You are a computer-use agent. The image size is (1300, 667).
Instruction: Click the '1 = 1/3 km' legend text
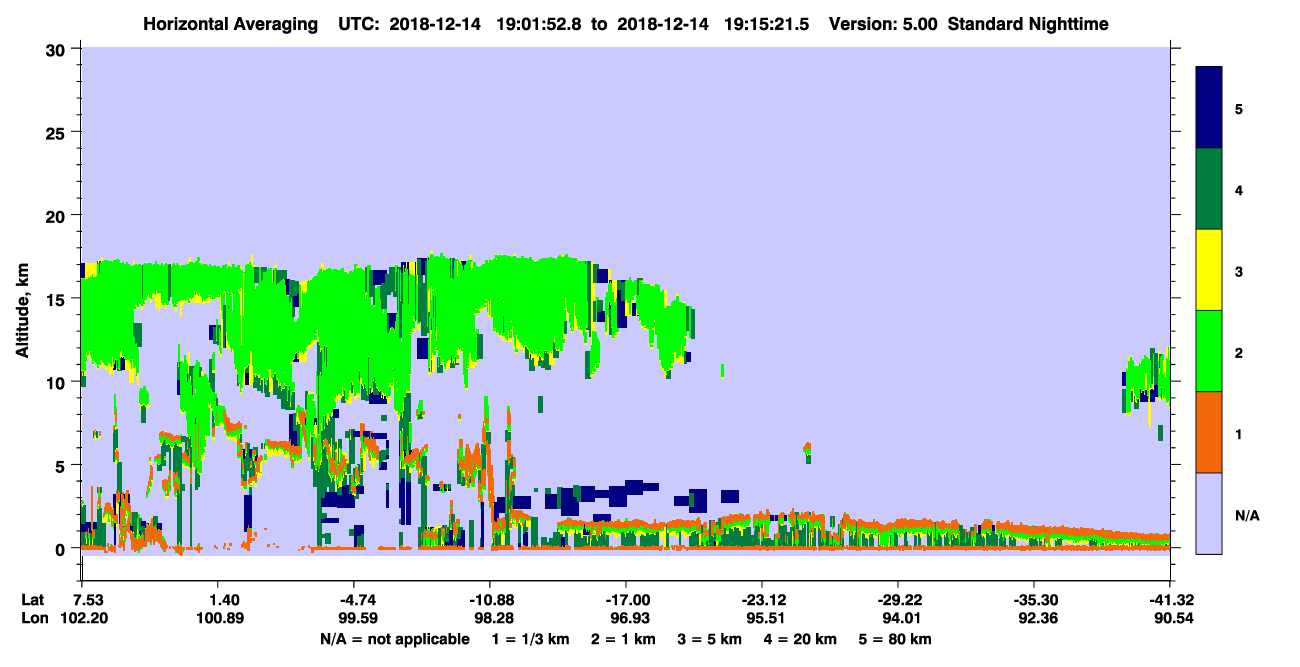(x=532, y=639)
